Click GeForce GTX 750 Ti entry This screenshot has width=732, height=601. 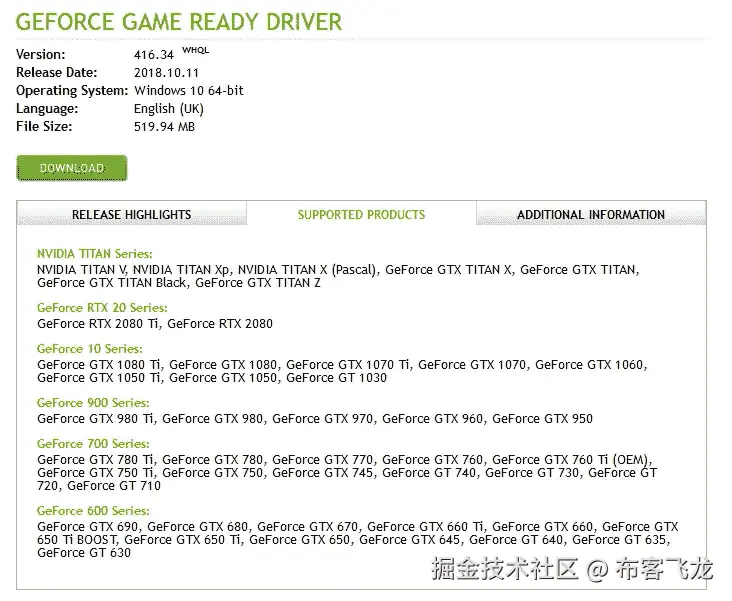(x=96, y=473)
